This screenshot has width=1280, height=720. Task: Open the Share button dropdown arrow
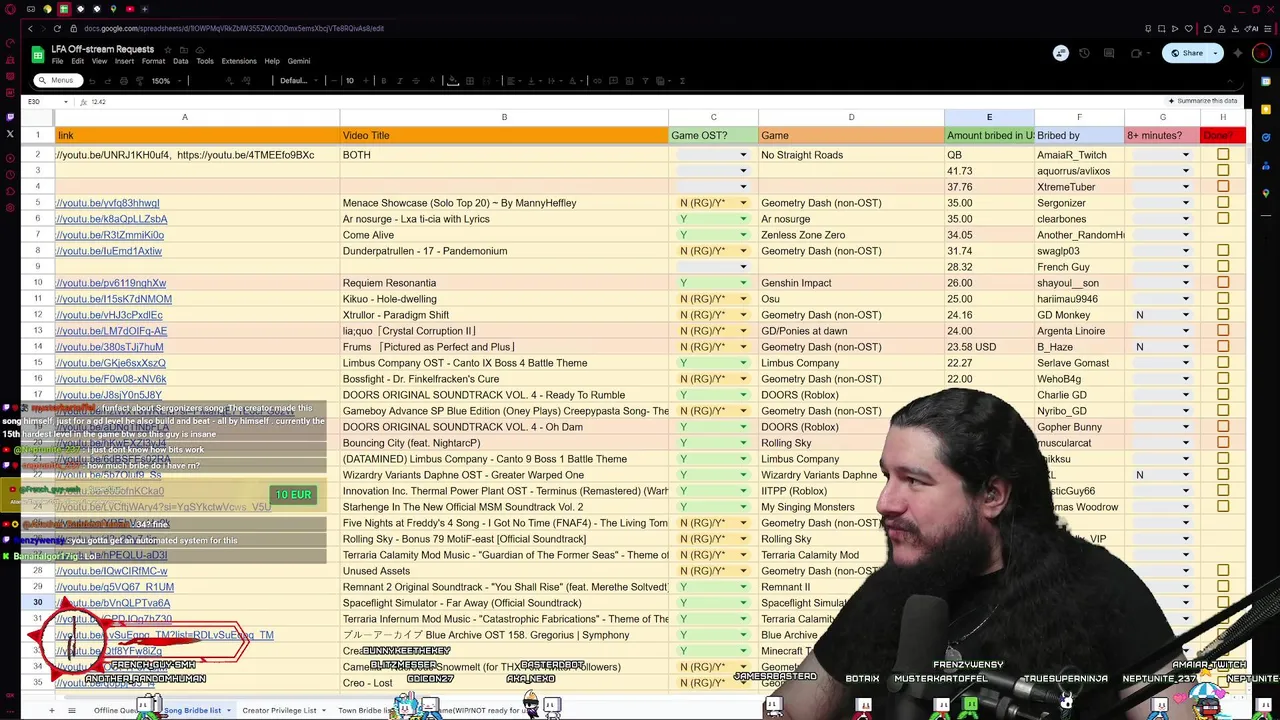pos(1215,53)
